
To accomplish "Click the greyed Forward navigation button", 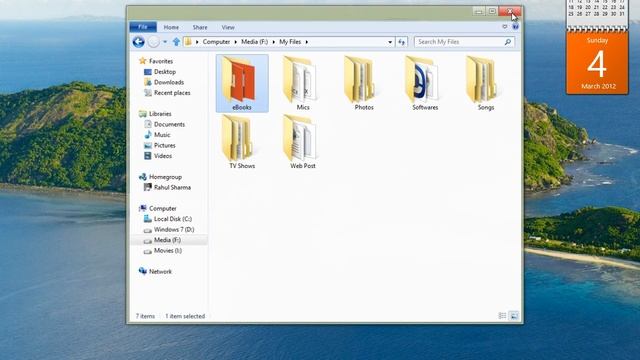I will pos(153,42).
